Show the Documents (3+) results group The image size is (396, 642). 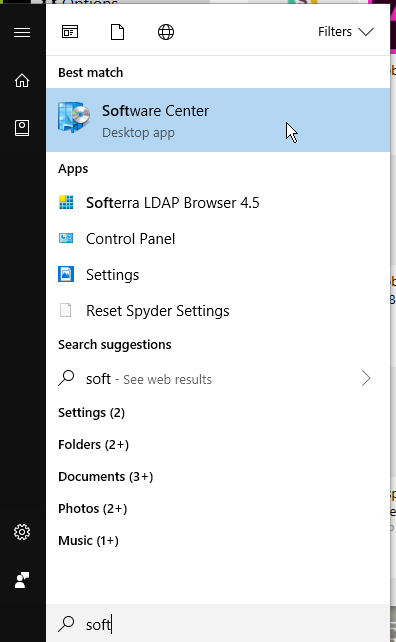tap(106, 477)
